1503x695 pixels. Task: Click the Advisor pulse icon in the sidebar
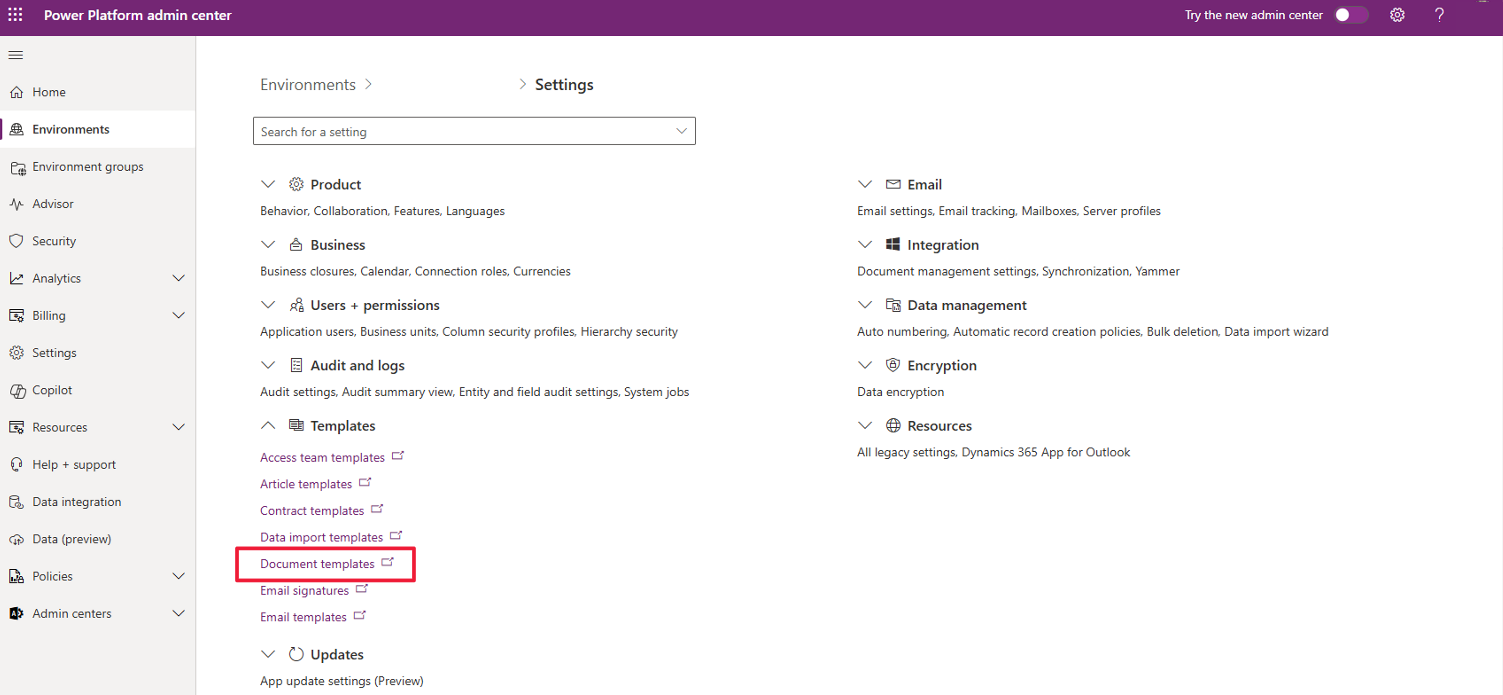16,204
